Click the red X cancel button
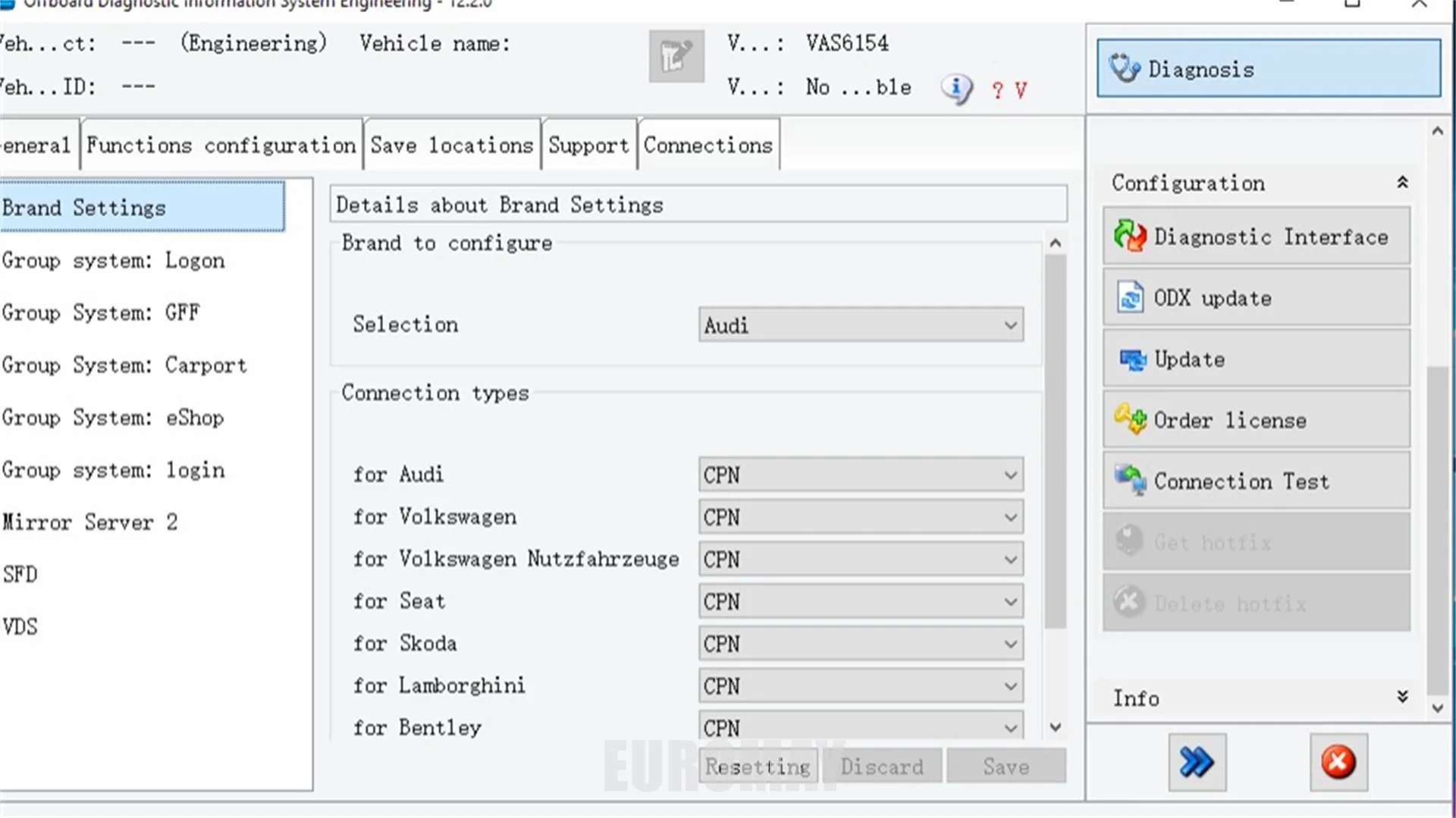1456x818 pixels. (x=1338, y=762)
